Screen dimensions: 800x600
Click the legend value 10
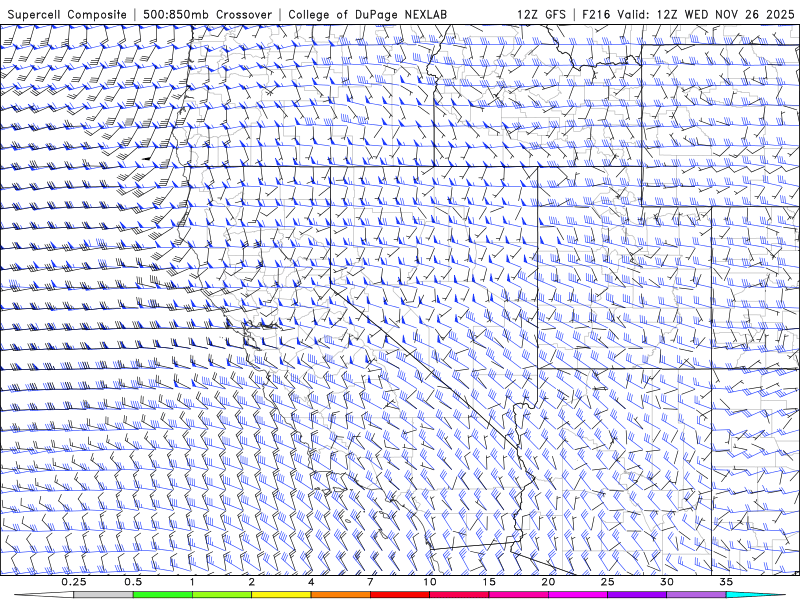pyautogui.click(x=430, y=582)
